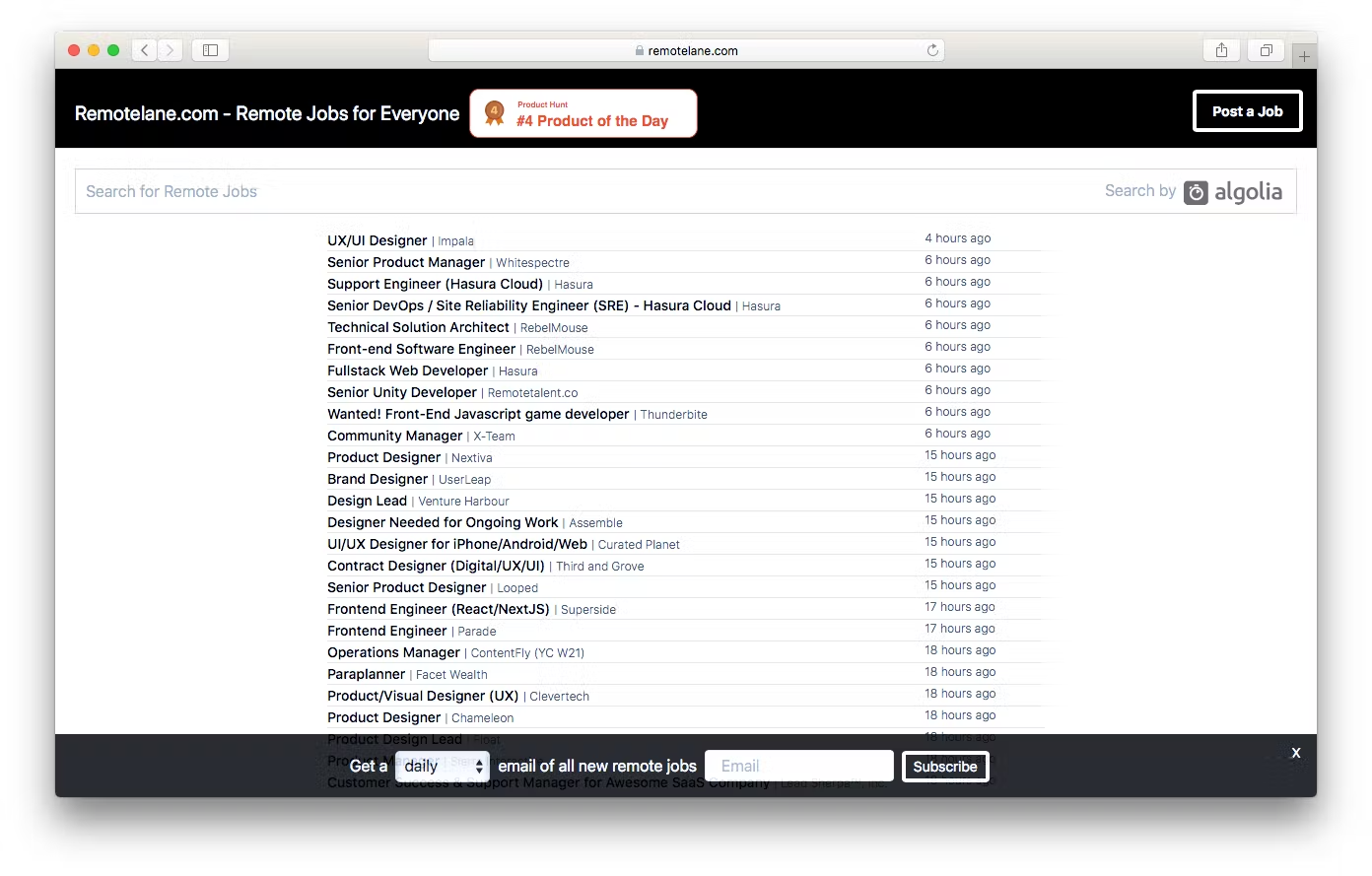Click the Product Hunt medal badge

point(495,113)
